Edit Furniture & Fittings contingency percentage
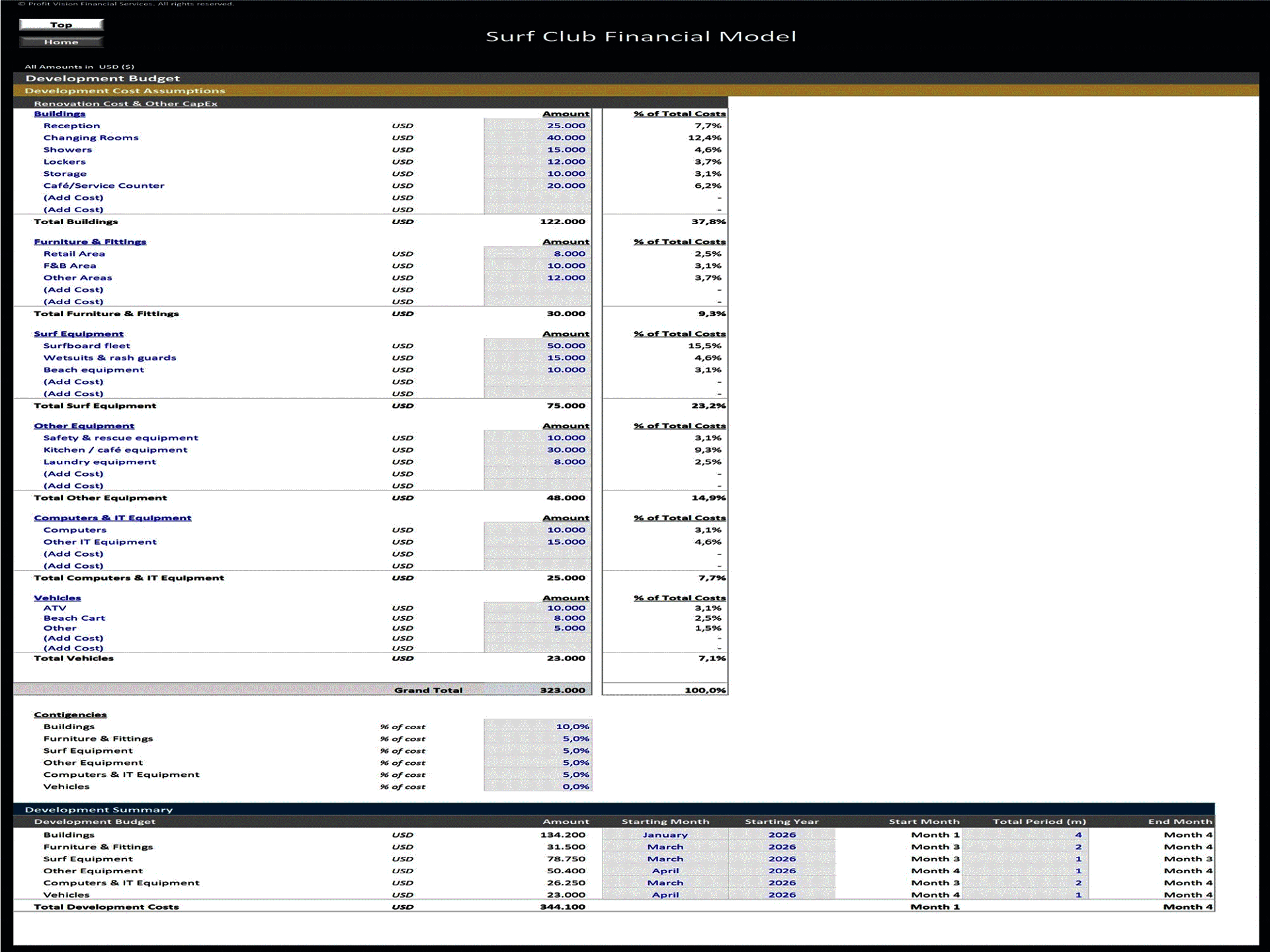1270x952 pixels. point(538,738)
